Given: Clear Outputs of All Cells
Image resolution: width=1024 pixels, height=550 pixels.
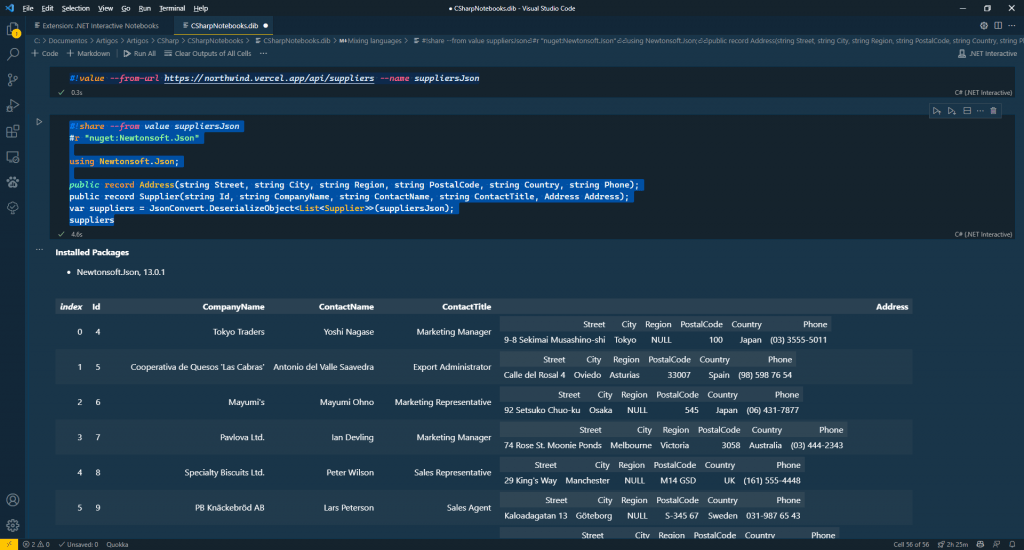Looking at the screenshot, I should (208, 54).
